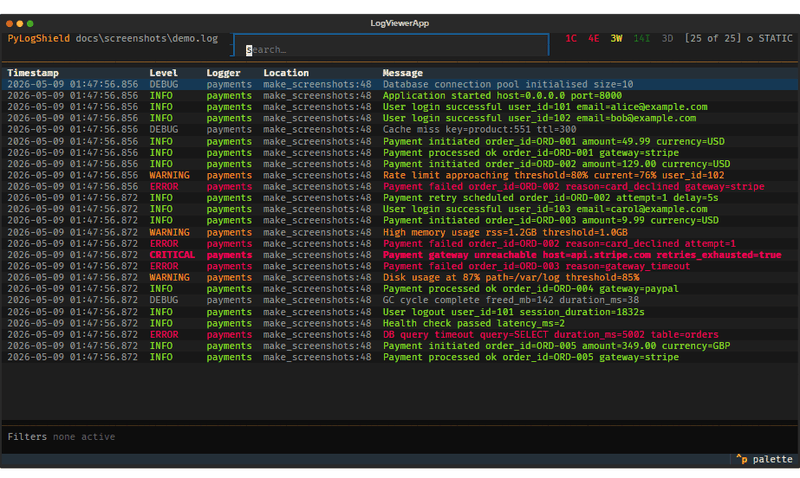Minimize the LogViewerApp window
The height and width of the screenshot is (478, 800).
[19, 23]
